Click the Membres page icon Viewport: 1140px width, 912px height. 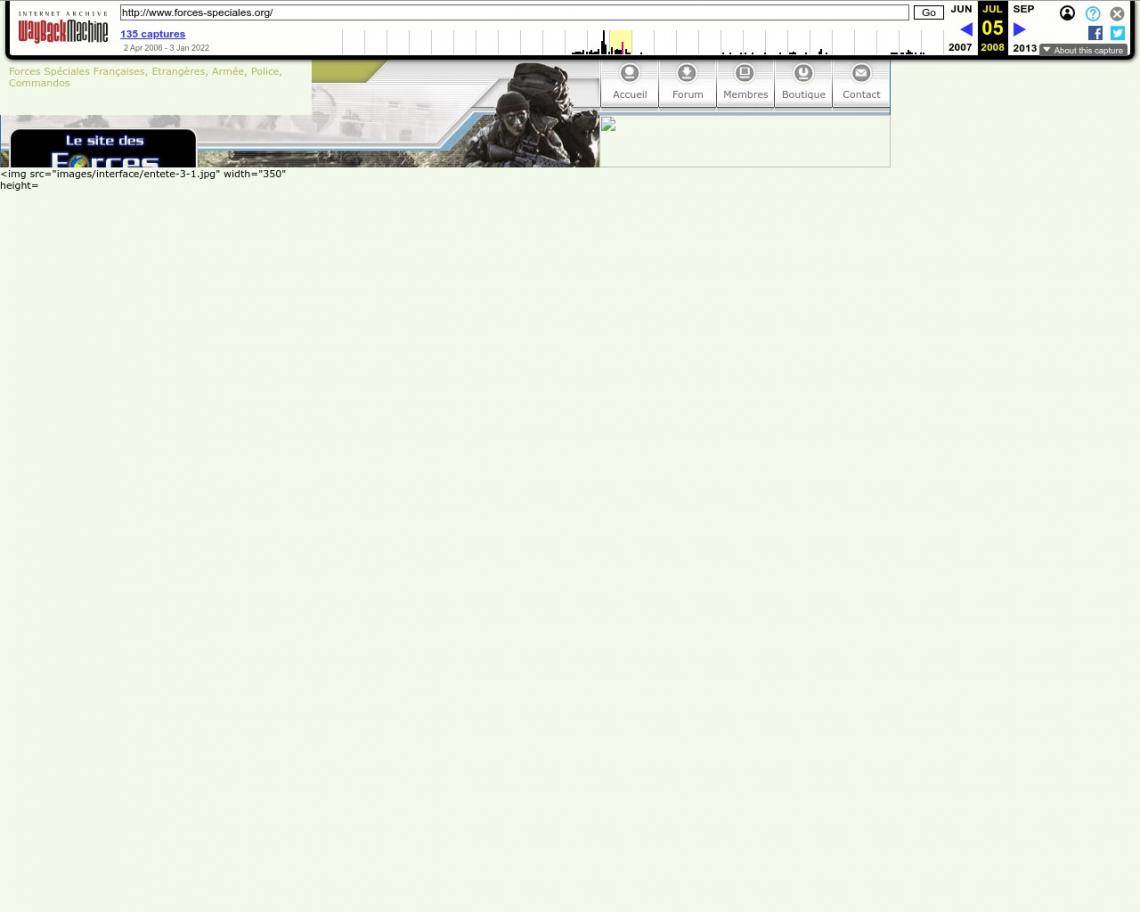(x=744, y=73)
